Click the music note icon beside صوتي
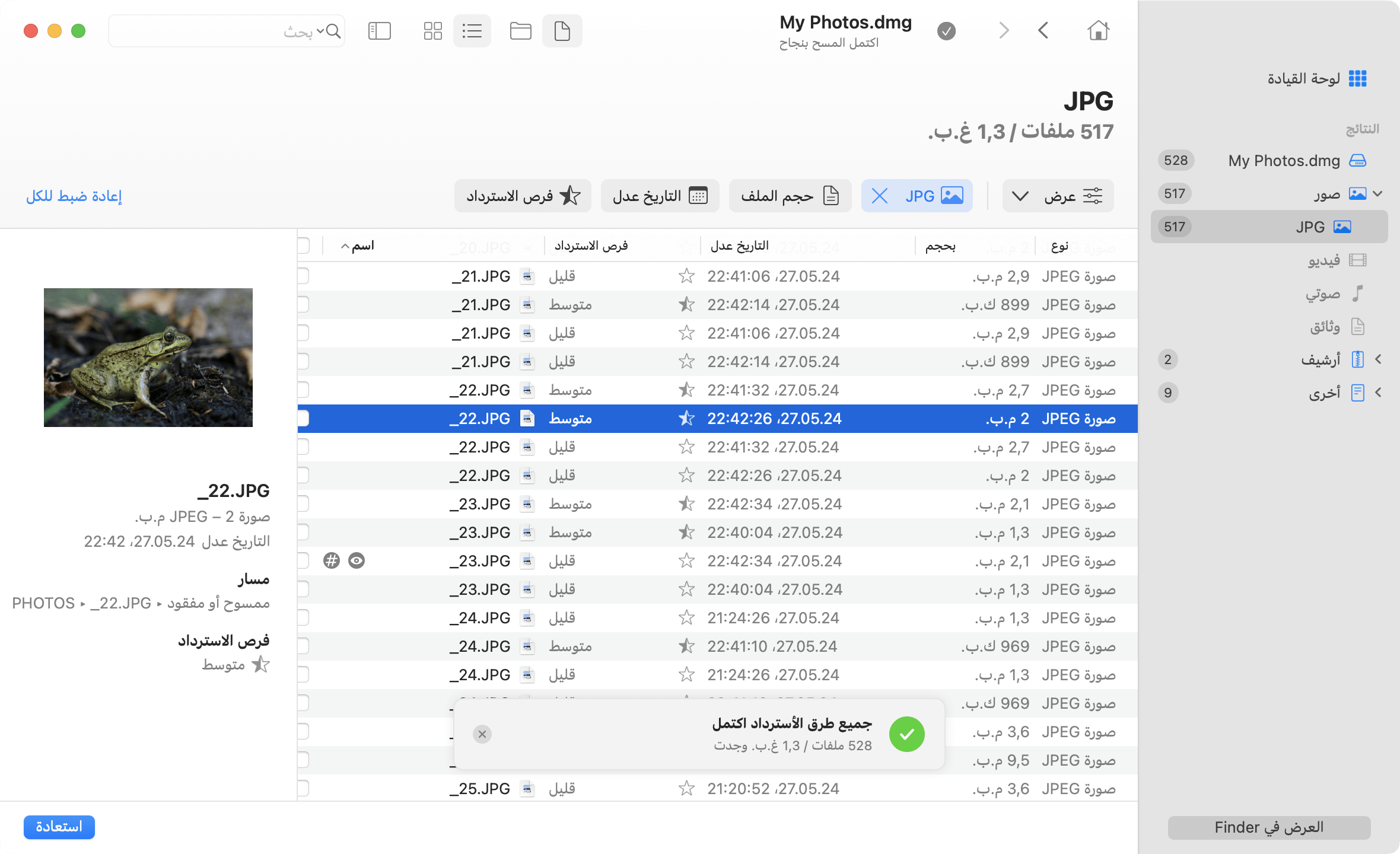1400x854 pixels. pyautogui.click(x=1357, y=293)
